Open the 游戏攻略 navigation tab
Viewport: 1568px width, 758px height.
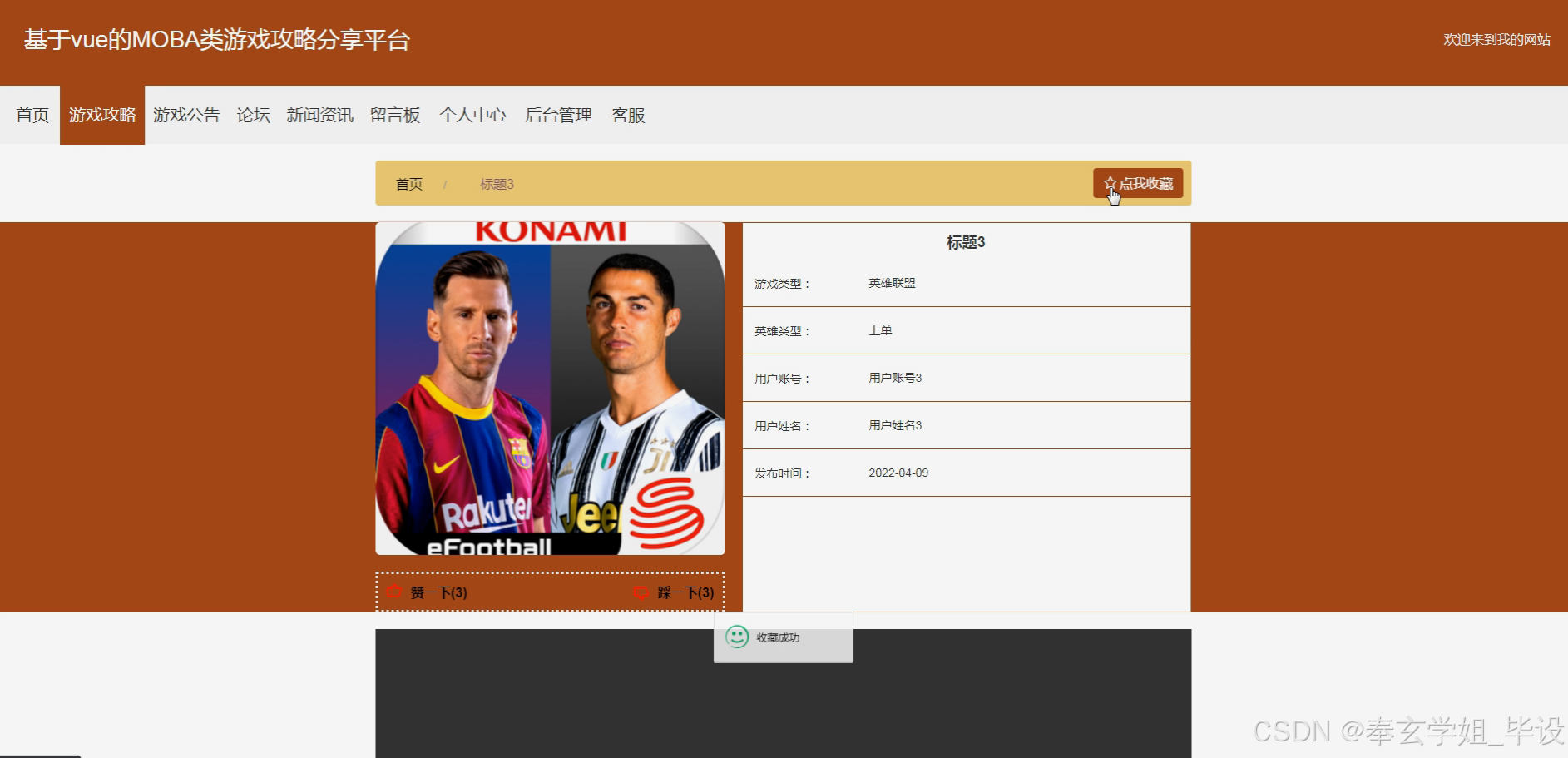click(x=102, y=115)
